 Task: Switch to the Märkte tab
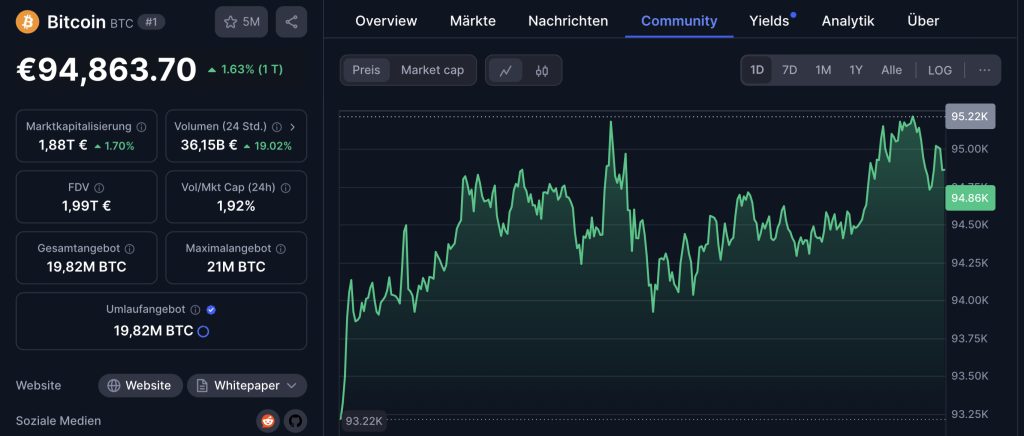tap(473, 21)
